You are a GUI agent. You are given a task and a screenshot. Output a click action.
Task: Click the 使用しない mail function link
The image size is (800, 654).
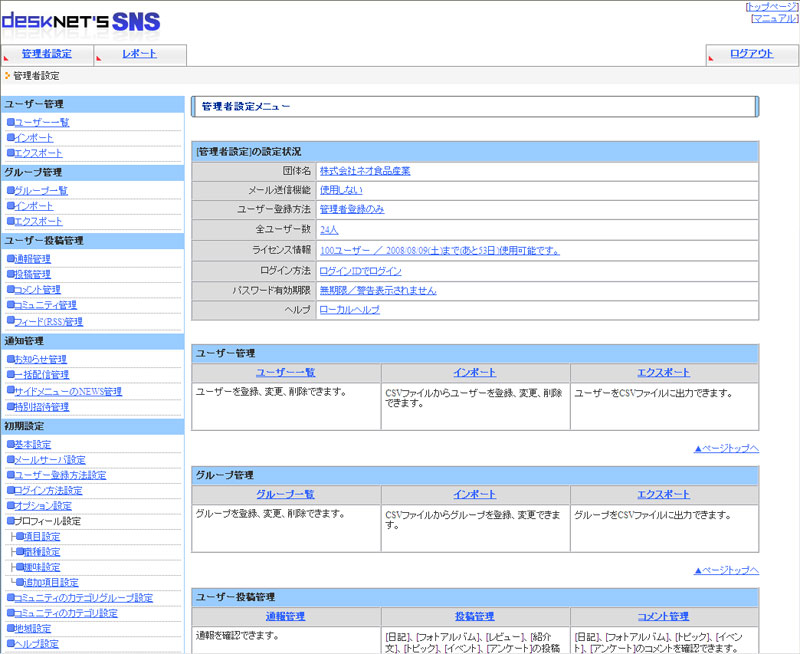click(341, 190)
